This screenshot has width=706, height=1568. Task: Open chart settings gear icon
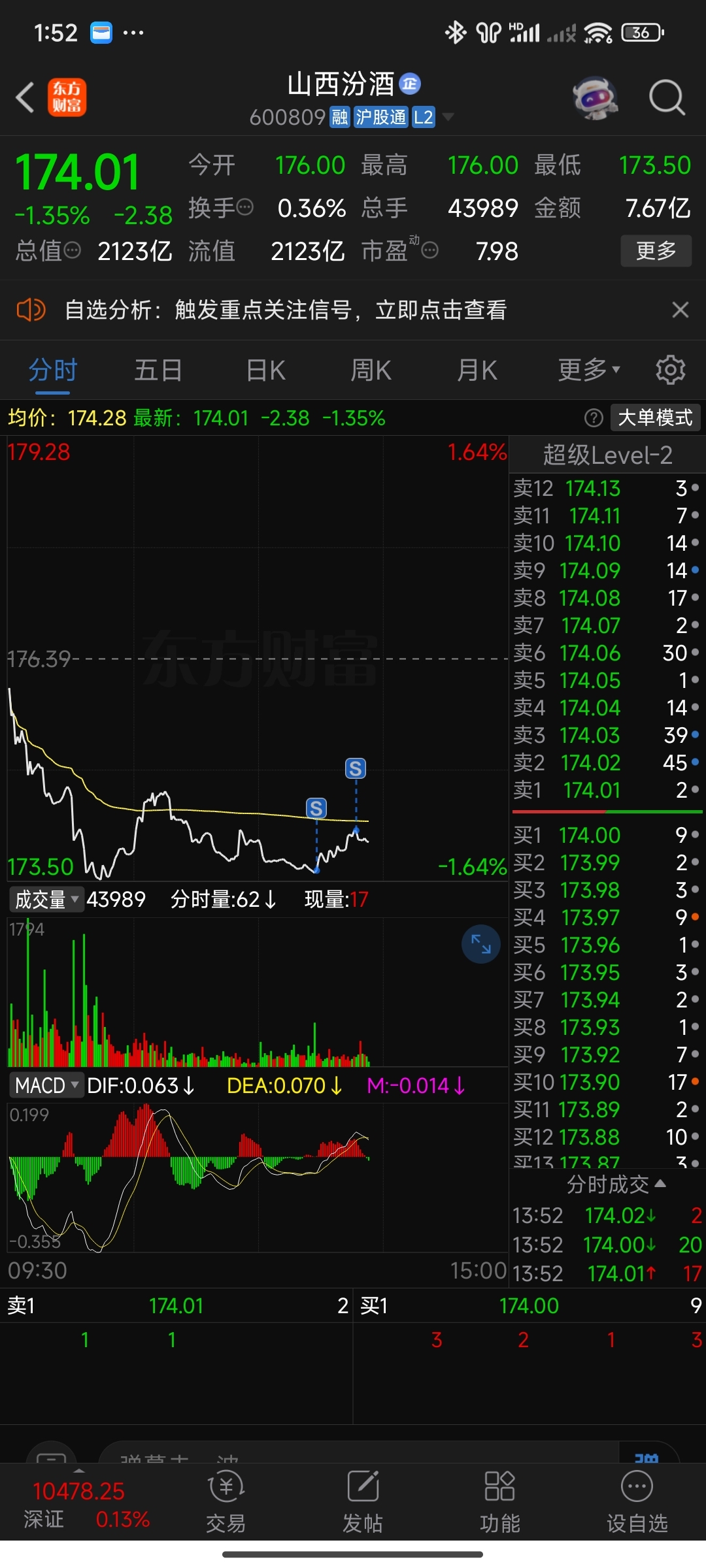click(670, 370)
